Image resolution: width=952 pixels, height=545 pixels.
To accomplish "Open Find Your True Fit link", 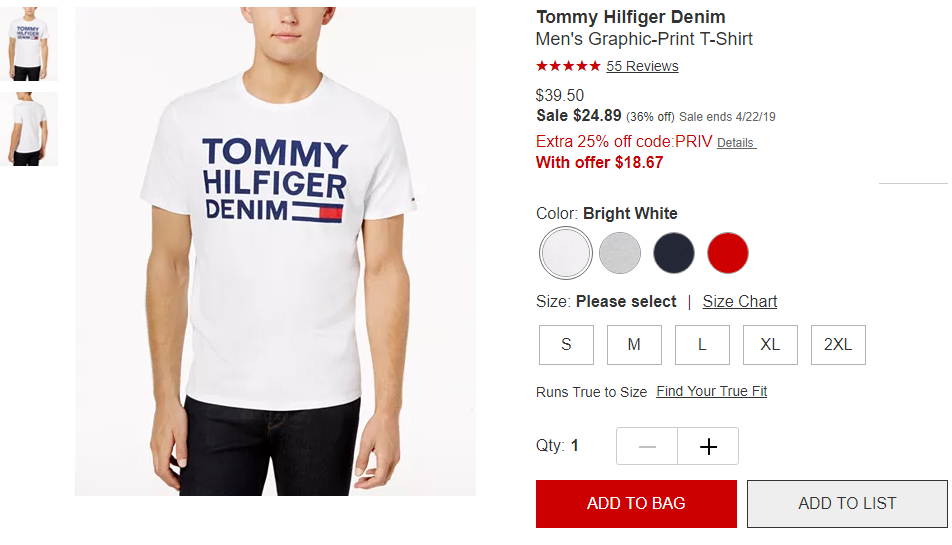I will [x=712, y=391].
